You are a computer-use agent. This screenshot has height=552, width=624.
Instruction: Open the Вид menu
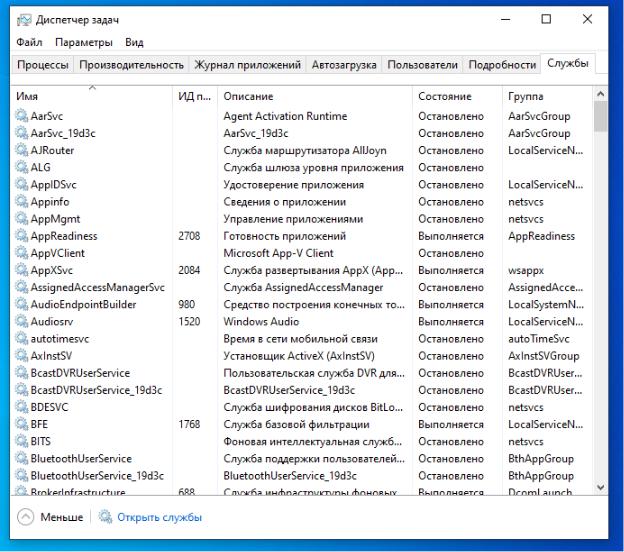134,42
